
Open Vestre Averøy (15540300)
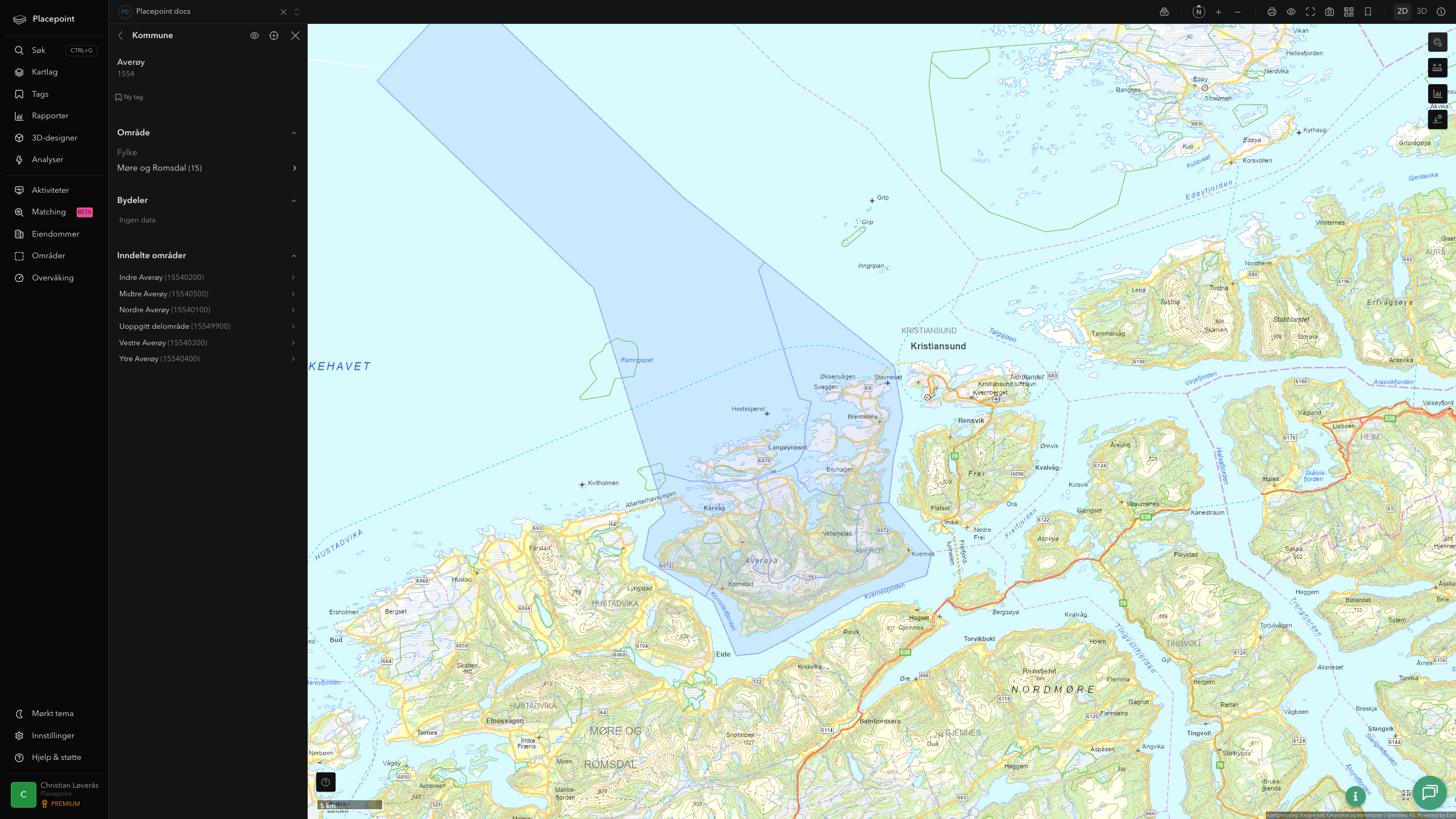click(207, 343)
